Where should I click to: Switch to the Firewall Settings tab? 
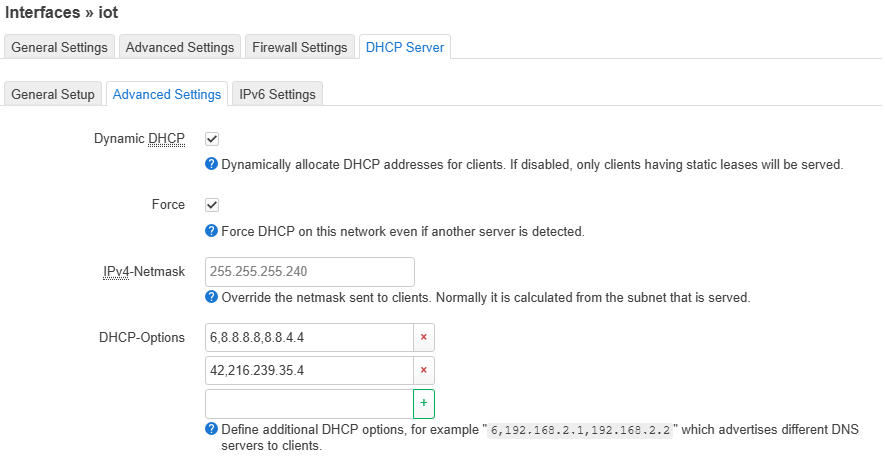(x=300, y=47)
